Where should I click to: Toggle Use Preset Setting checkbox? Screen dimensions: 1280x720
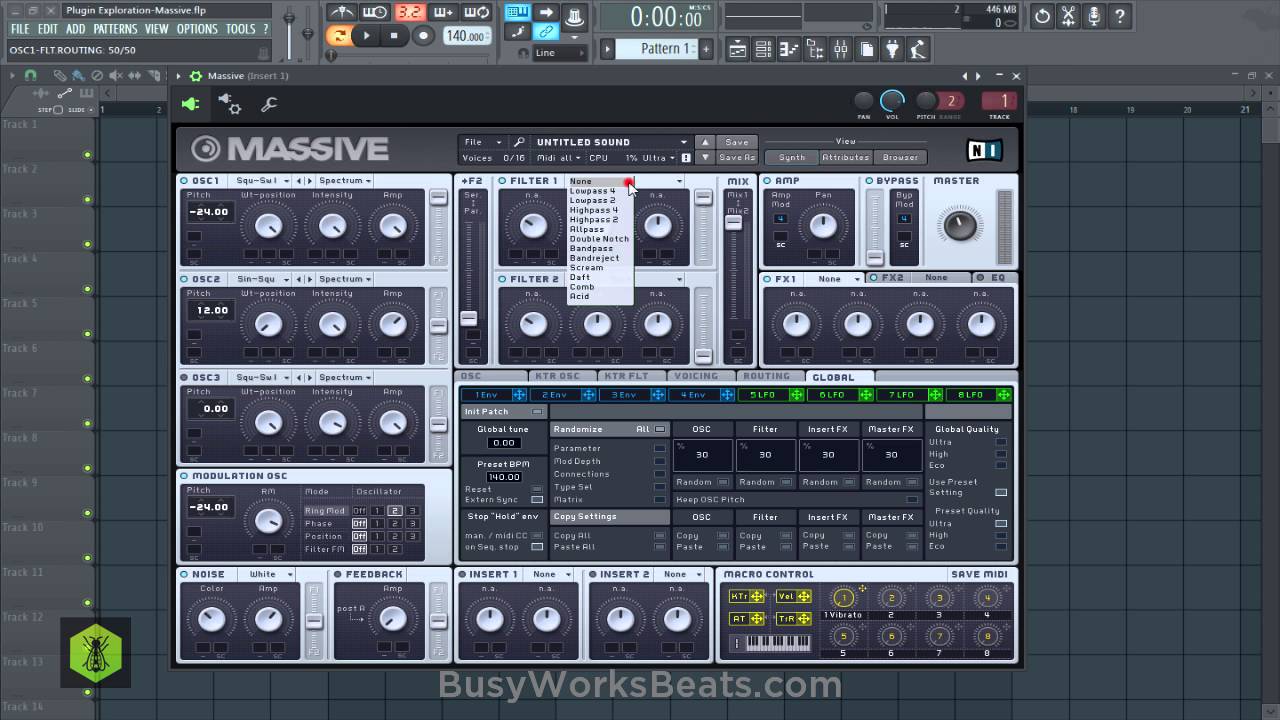point(1001,492)
